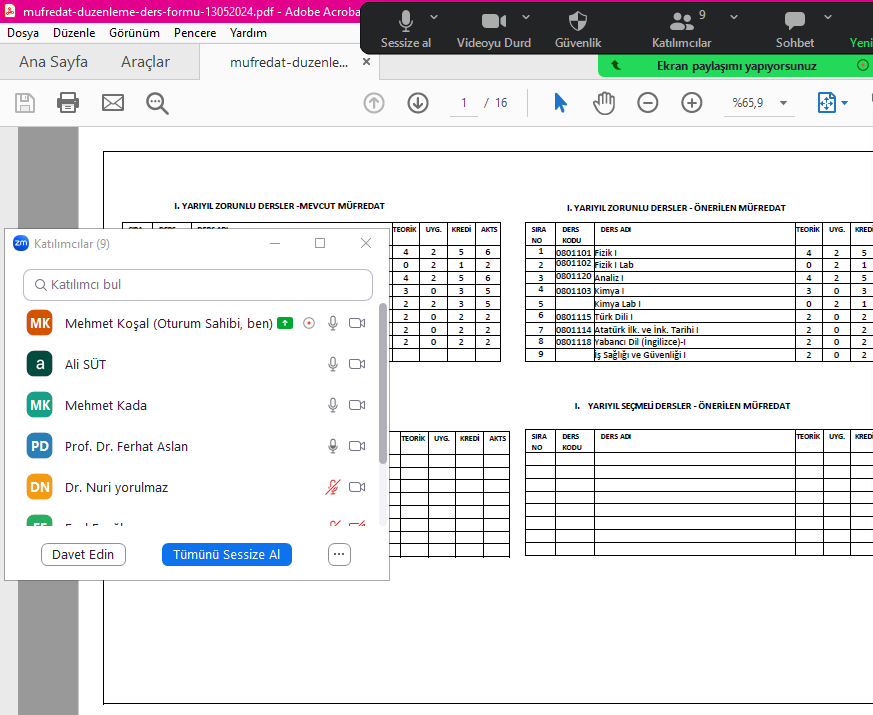This screenshot has width=873, height=715.
Task: Click the Davet Edin button
Action: pos(83,554)
